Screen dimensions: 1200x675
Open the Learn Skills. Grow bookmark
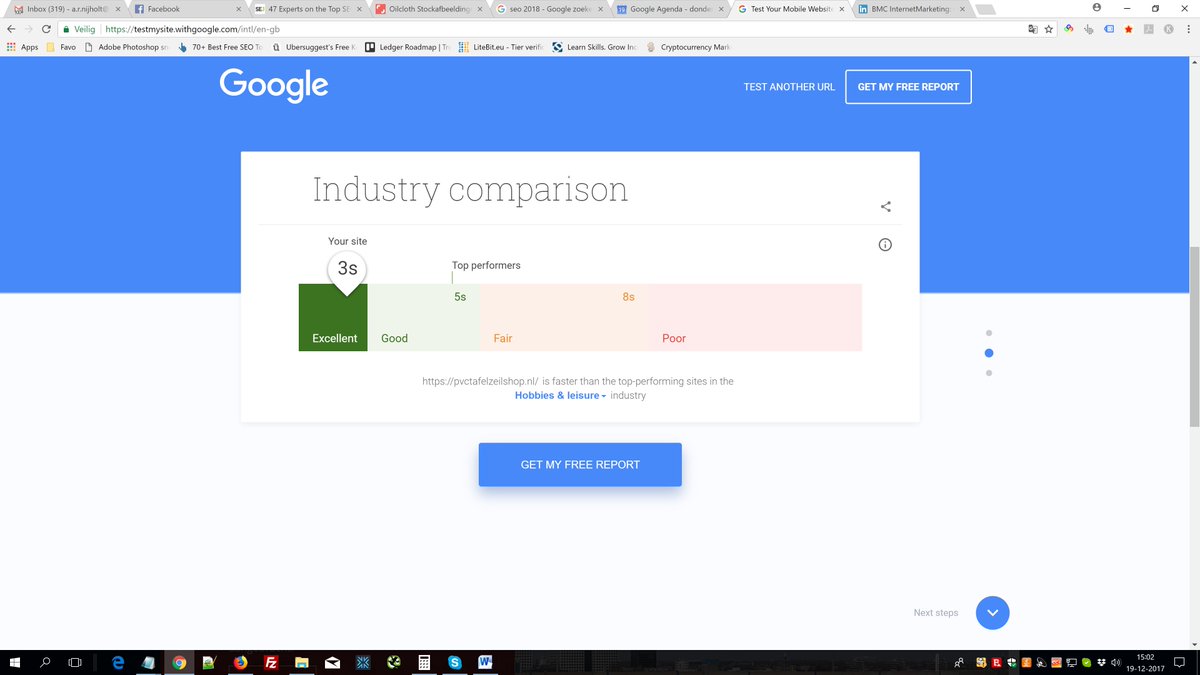pos(594,47)
